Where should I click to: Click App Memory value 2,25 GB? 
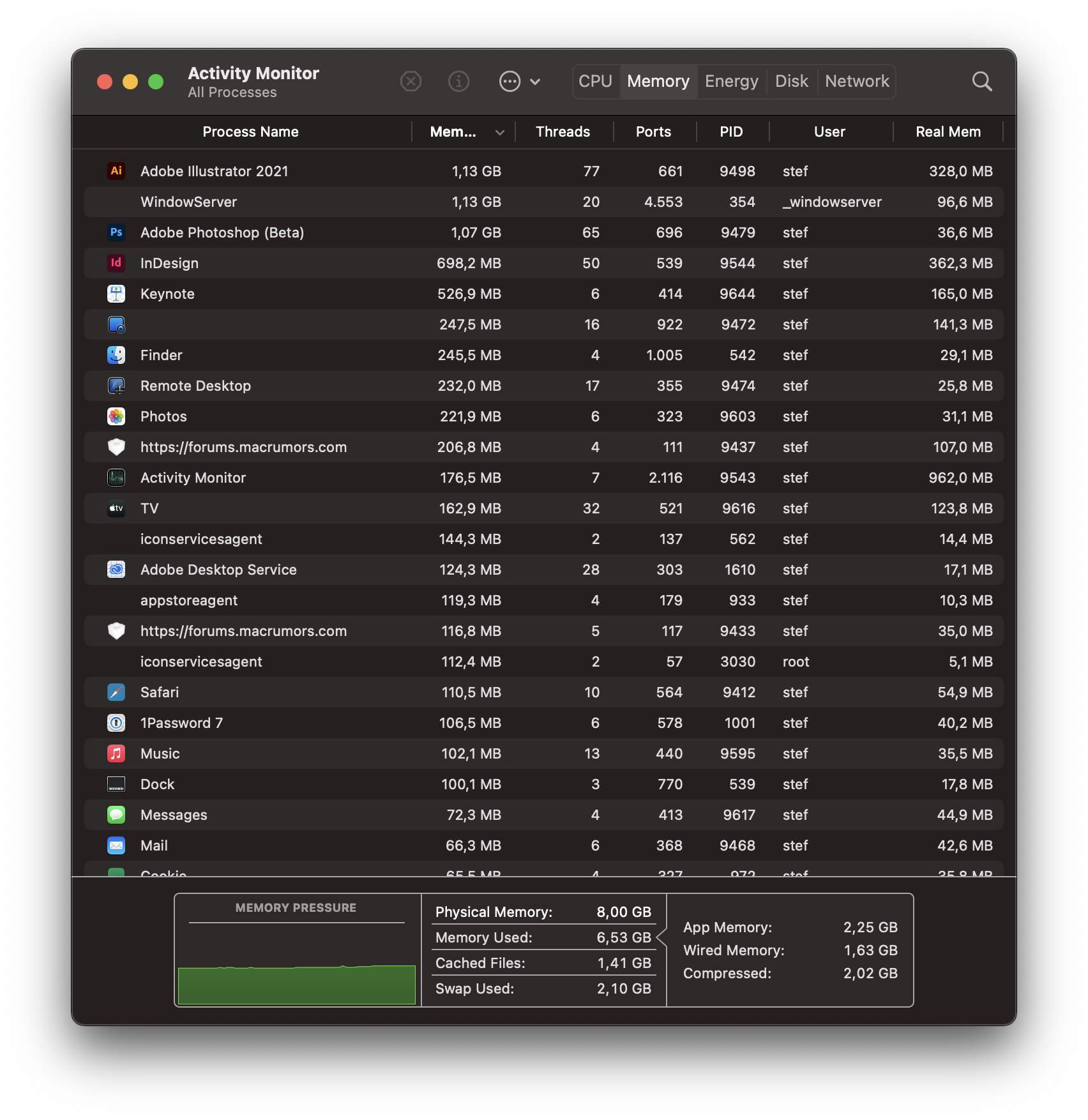pos(870,927)
